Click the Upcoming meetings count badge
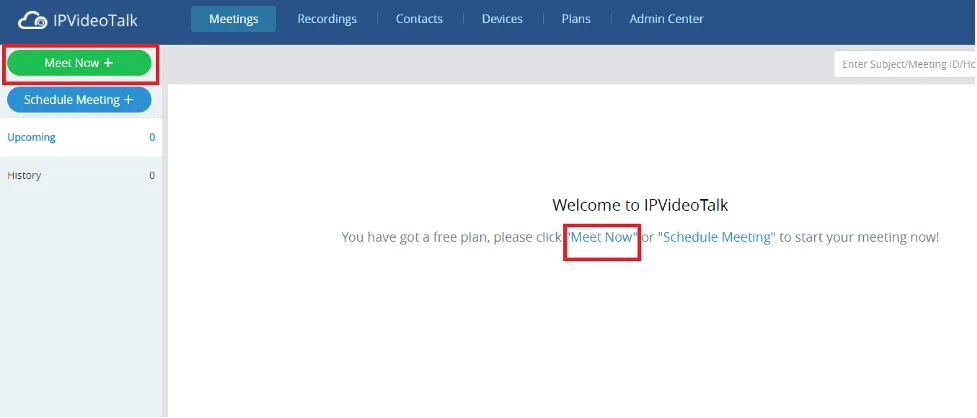This screenshot has height=418, width=977. click(152, 138)
